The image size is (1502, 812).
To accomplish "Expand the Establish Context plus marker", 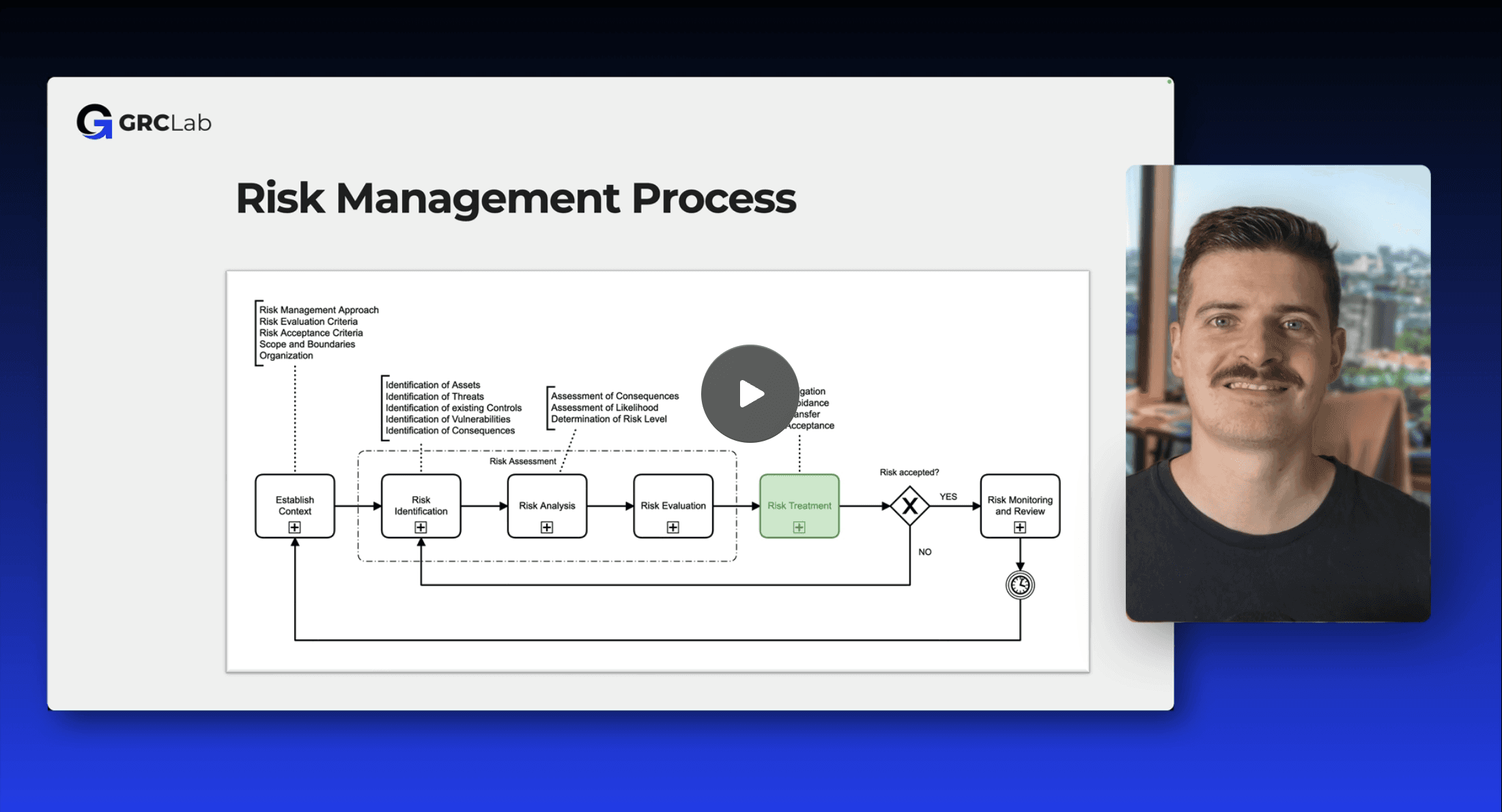I will 294,527.
